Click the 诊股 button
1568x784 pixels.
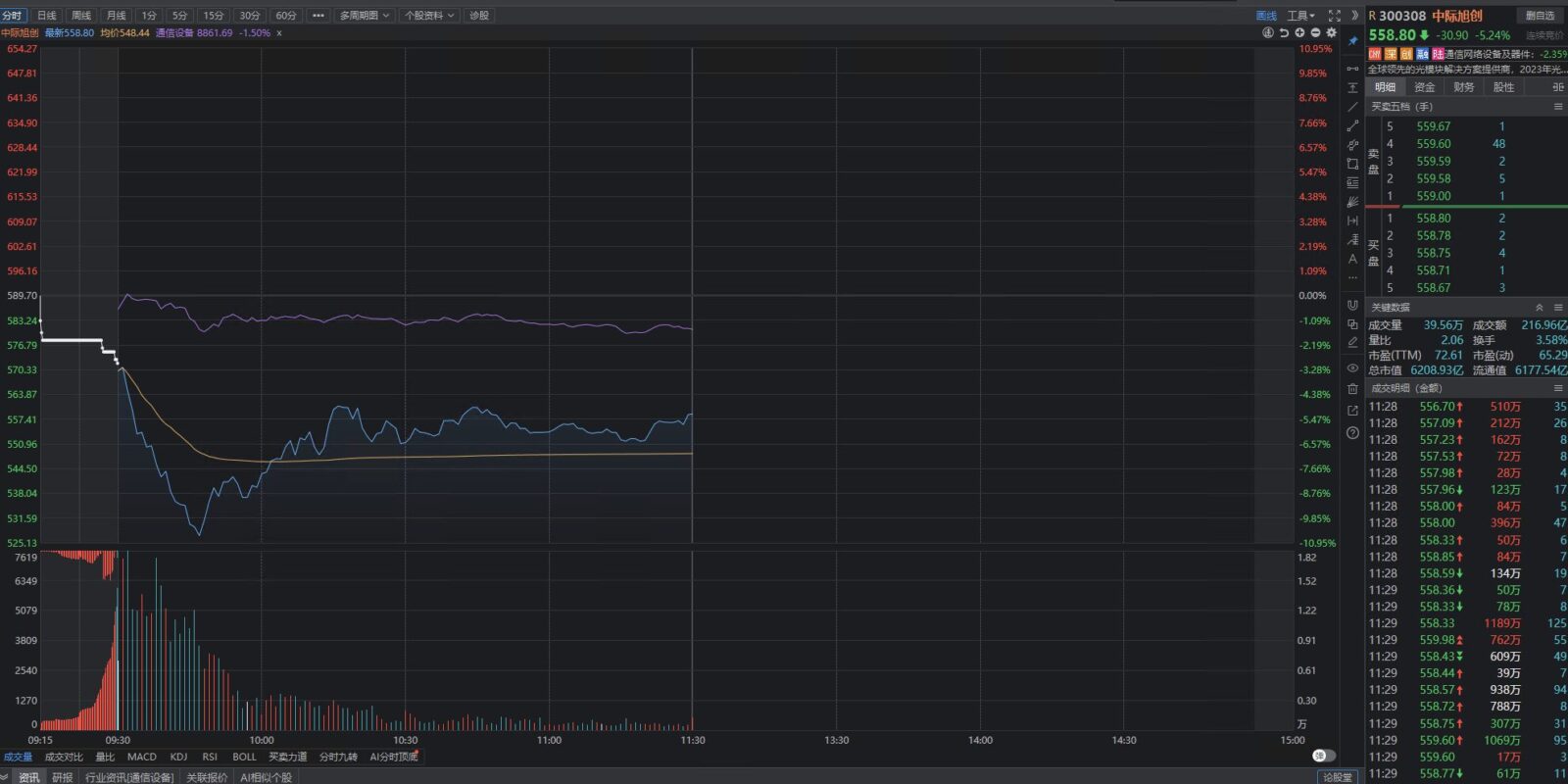(478, 16)
